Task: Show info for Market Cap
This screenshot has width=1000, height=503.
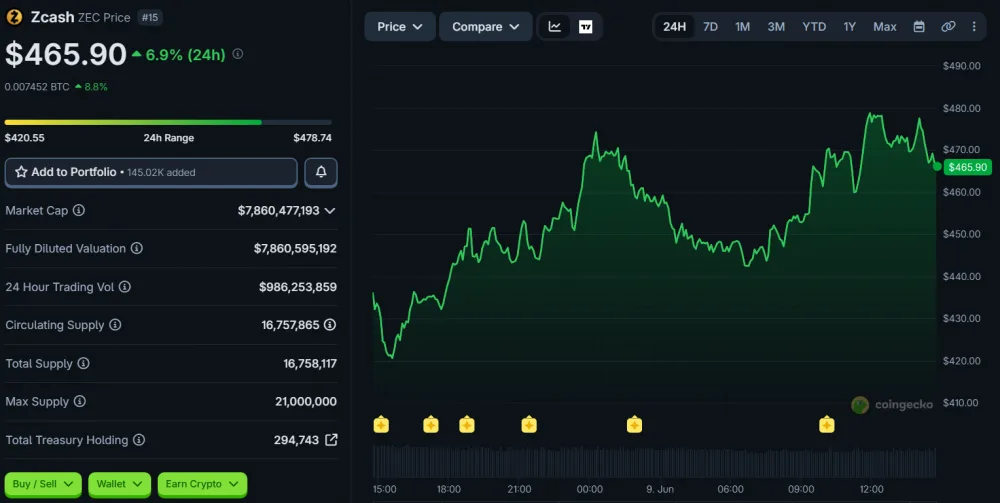Action: 78,210
